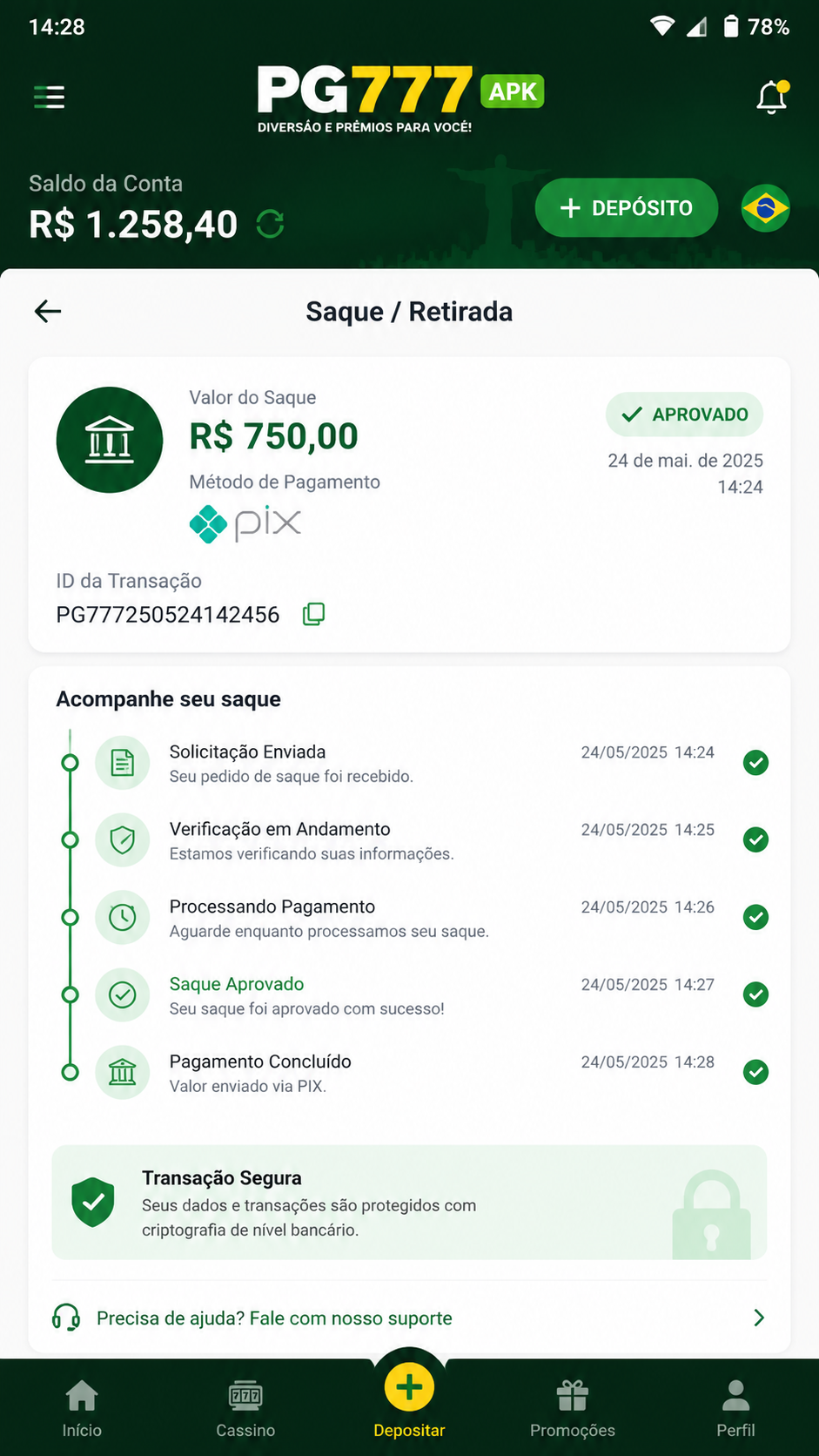Tap the notification bell icon
This screenshot has height=1456, width=819.
click(x=772, y=97)
